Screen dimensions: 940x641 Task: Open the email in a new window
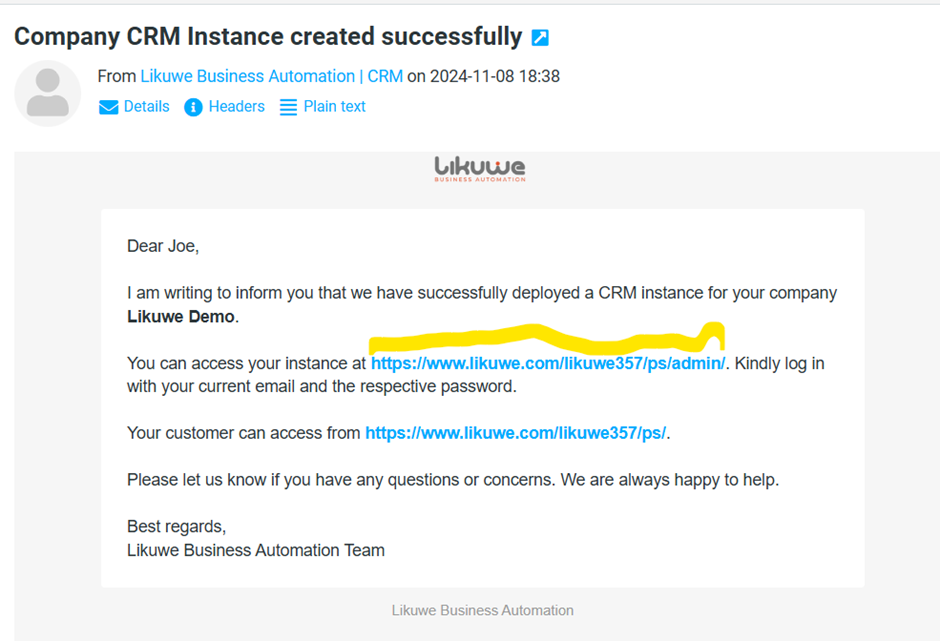540,38
